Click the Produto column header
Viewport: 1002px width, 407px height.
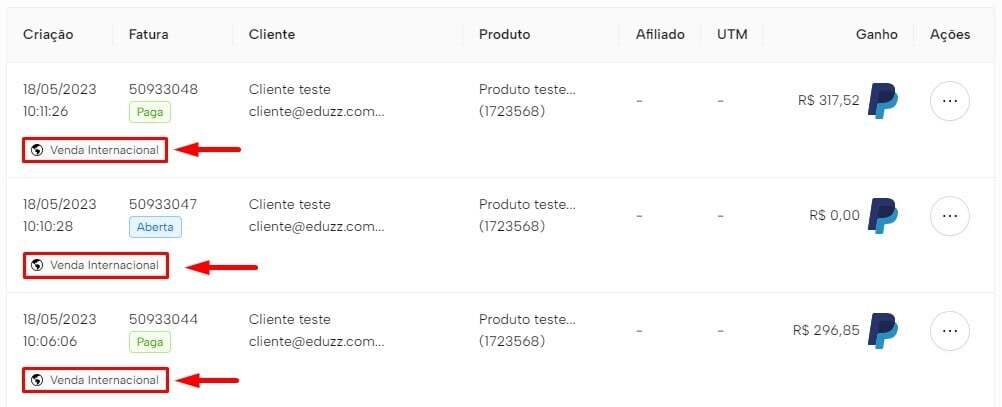click(504, 35)
